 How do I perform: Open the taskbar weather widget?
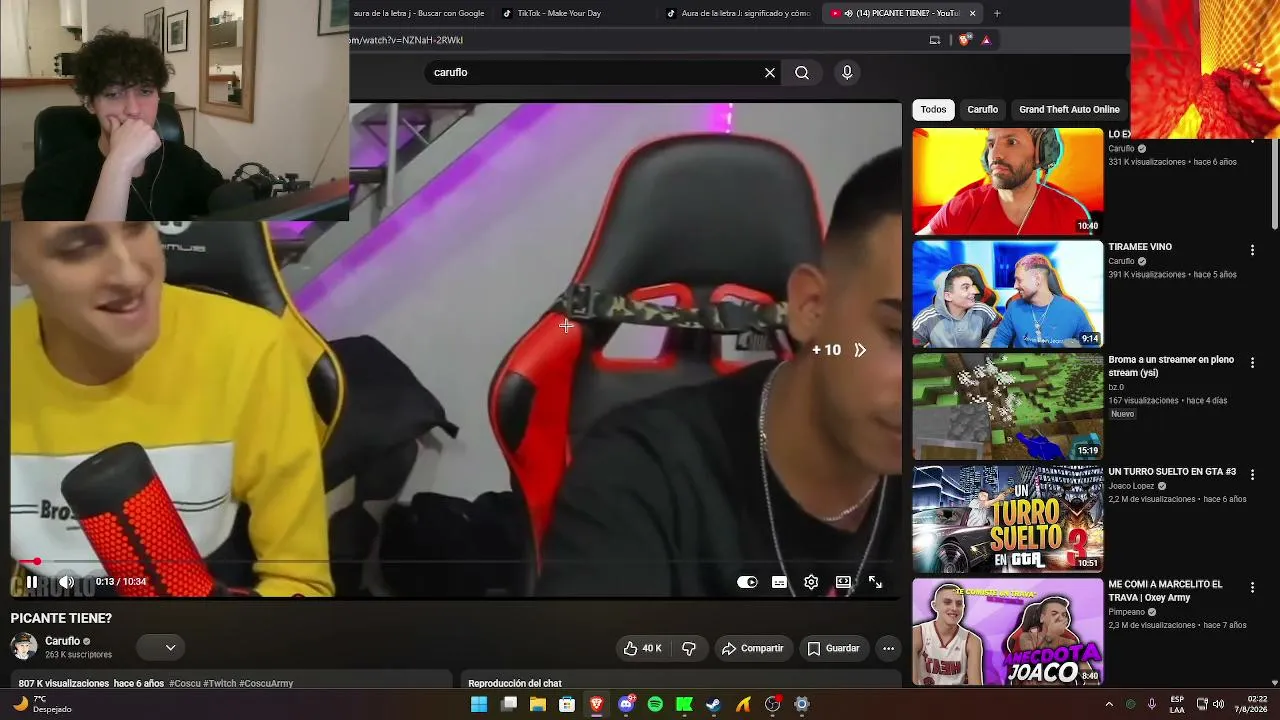pos(40,704)
